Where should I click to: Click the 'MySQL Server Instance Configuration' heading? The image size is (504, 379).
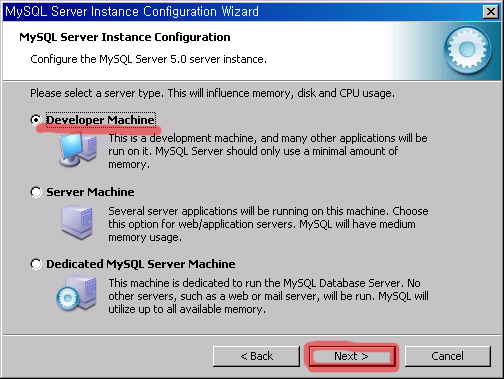tap(125, 37)
